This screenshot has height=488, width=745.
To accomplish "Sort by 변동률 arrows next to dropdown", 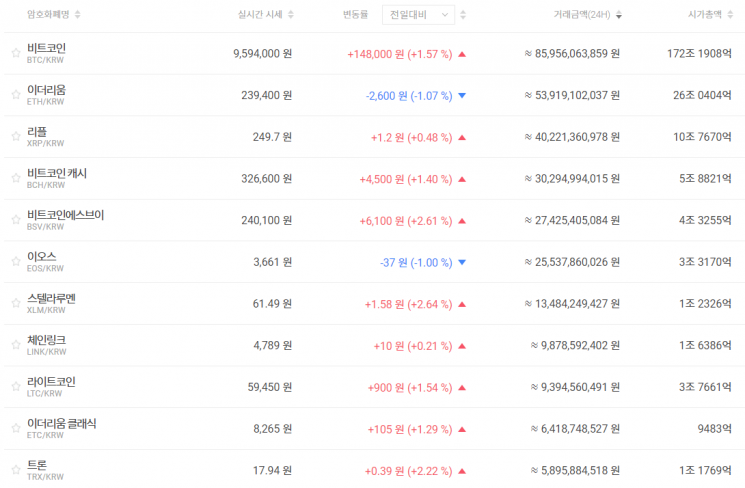I will [x=463, y=15].
